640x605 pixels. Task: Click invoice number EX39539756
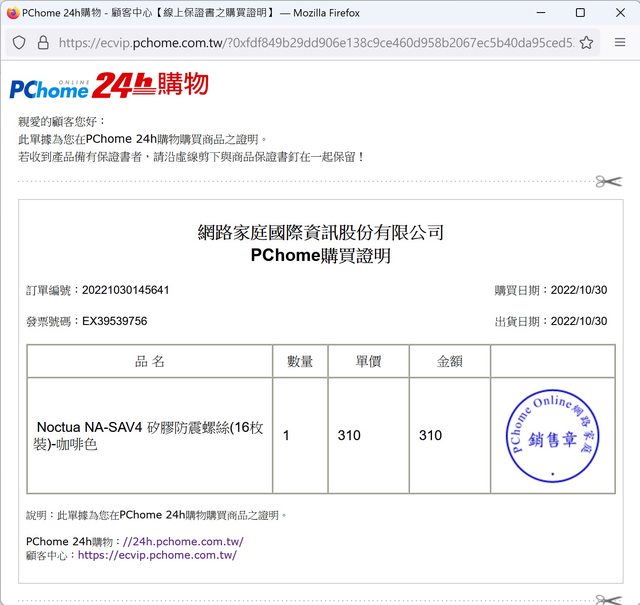[x=114, y=321]
